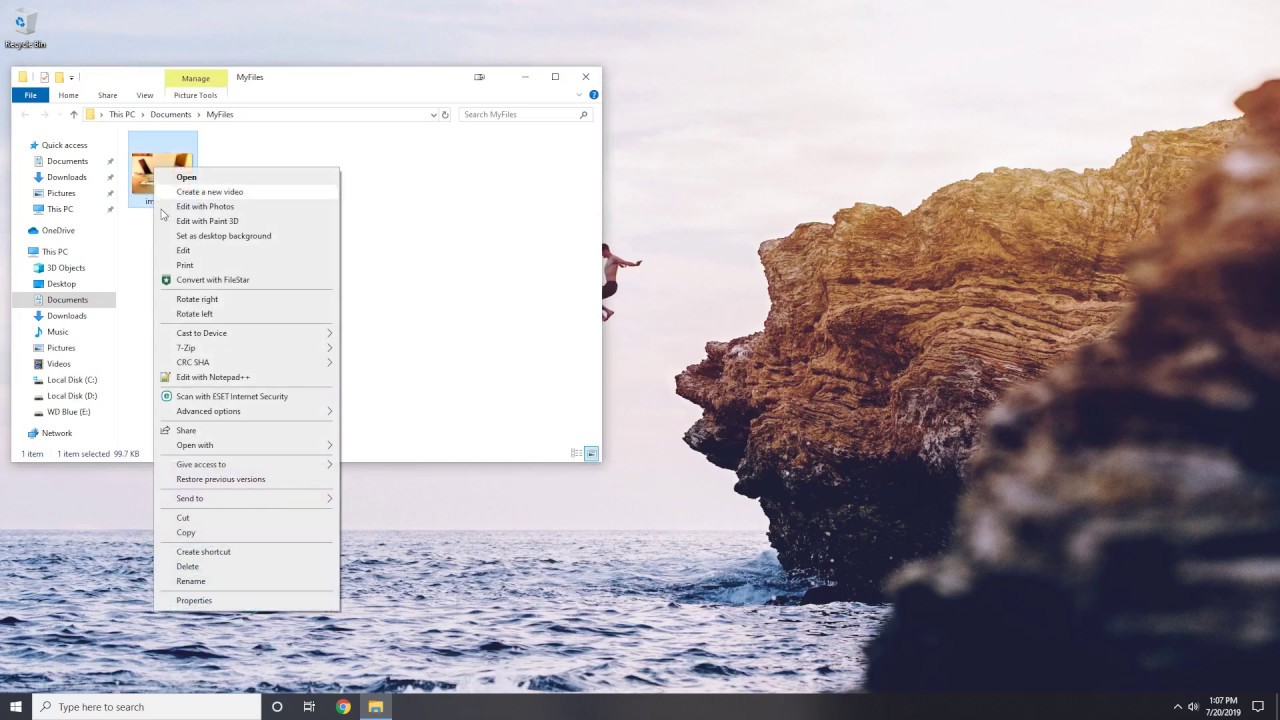Click the Notepad++ icon for 'Edit with Notepad++'
Viewport: 1280px width, 720px height.
[x=166, y=377]
